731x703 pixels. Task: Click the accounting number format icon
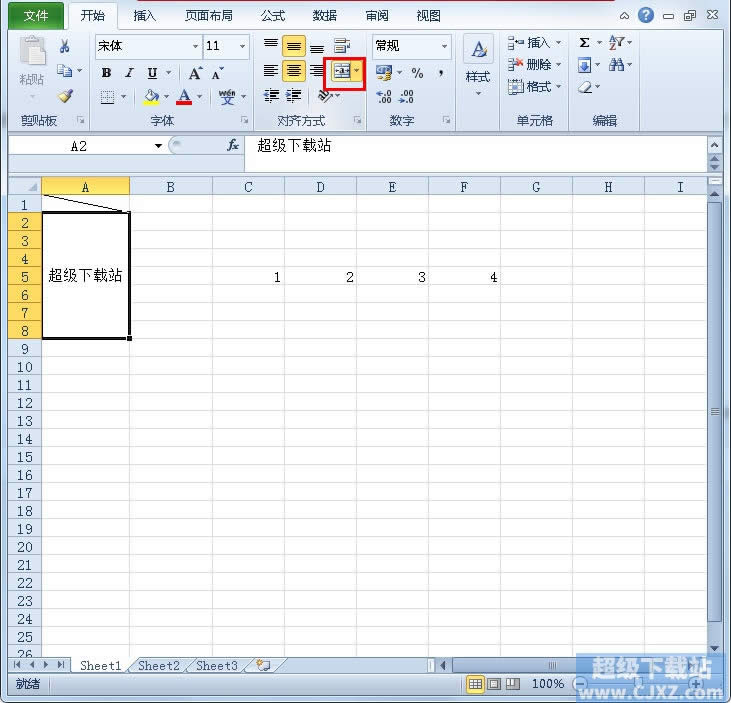[384, 73]
